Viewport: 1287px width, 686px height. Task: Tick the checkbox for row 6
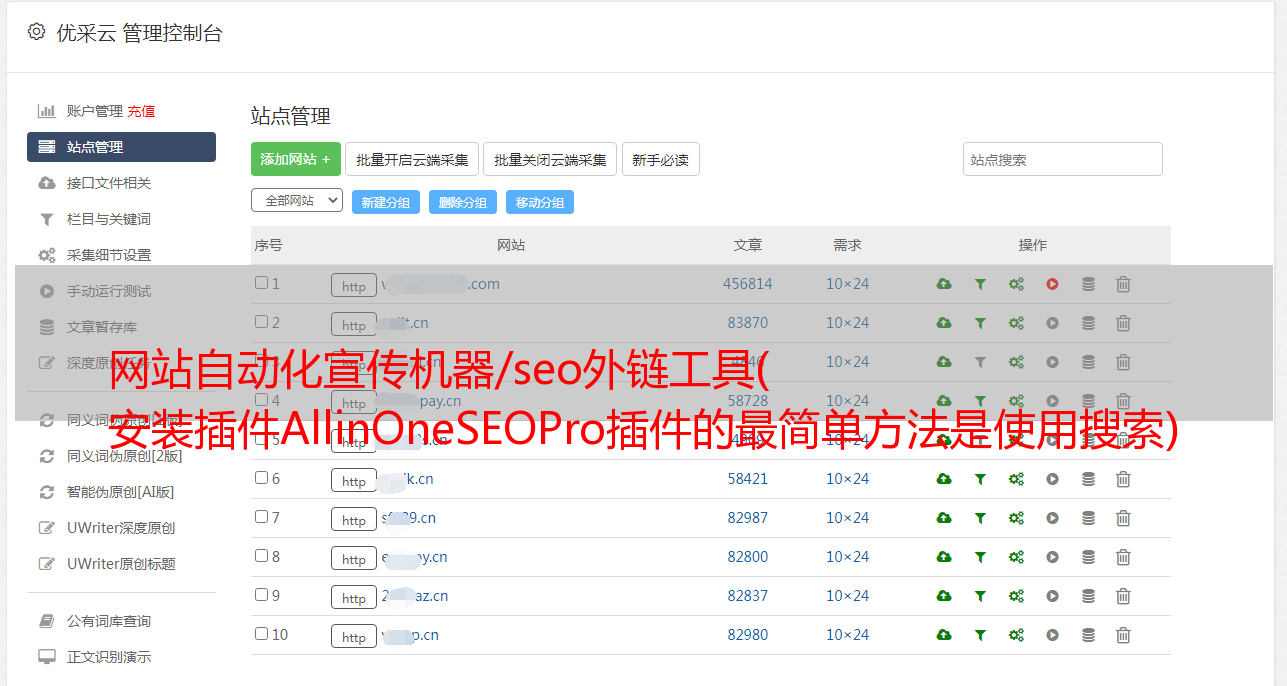[x=261, y=478]
